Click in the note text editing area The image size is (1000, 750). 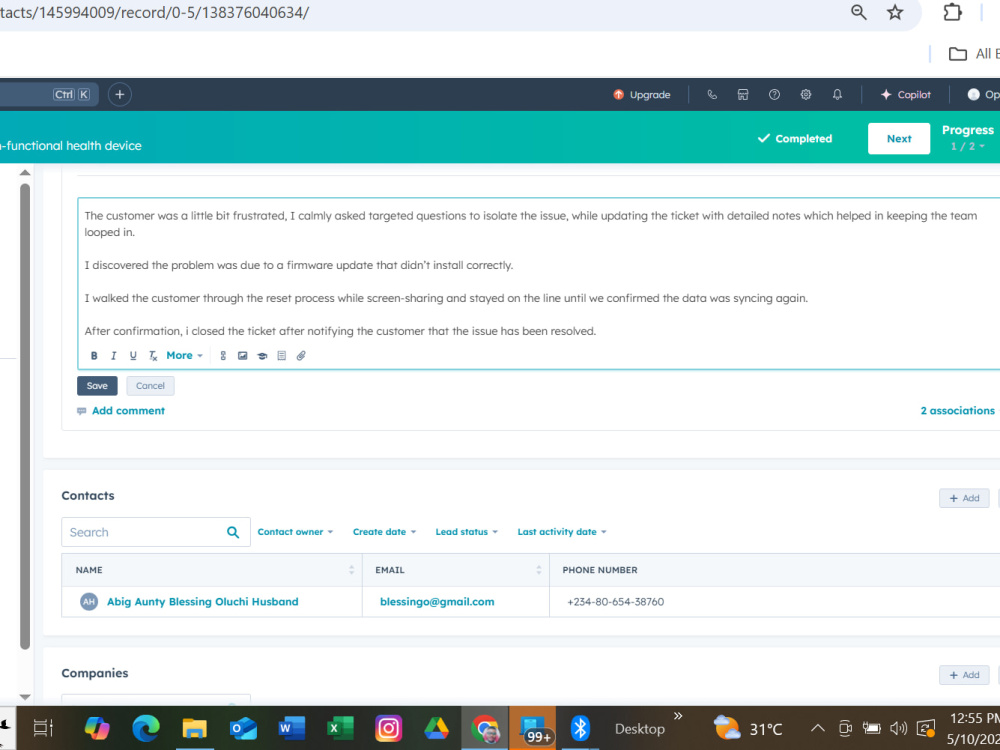pyautogui.click(x=539, y=273)
